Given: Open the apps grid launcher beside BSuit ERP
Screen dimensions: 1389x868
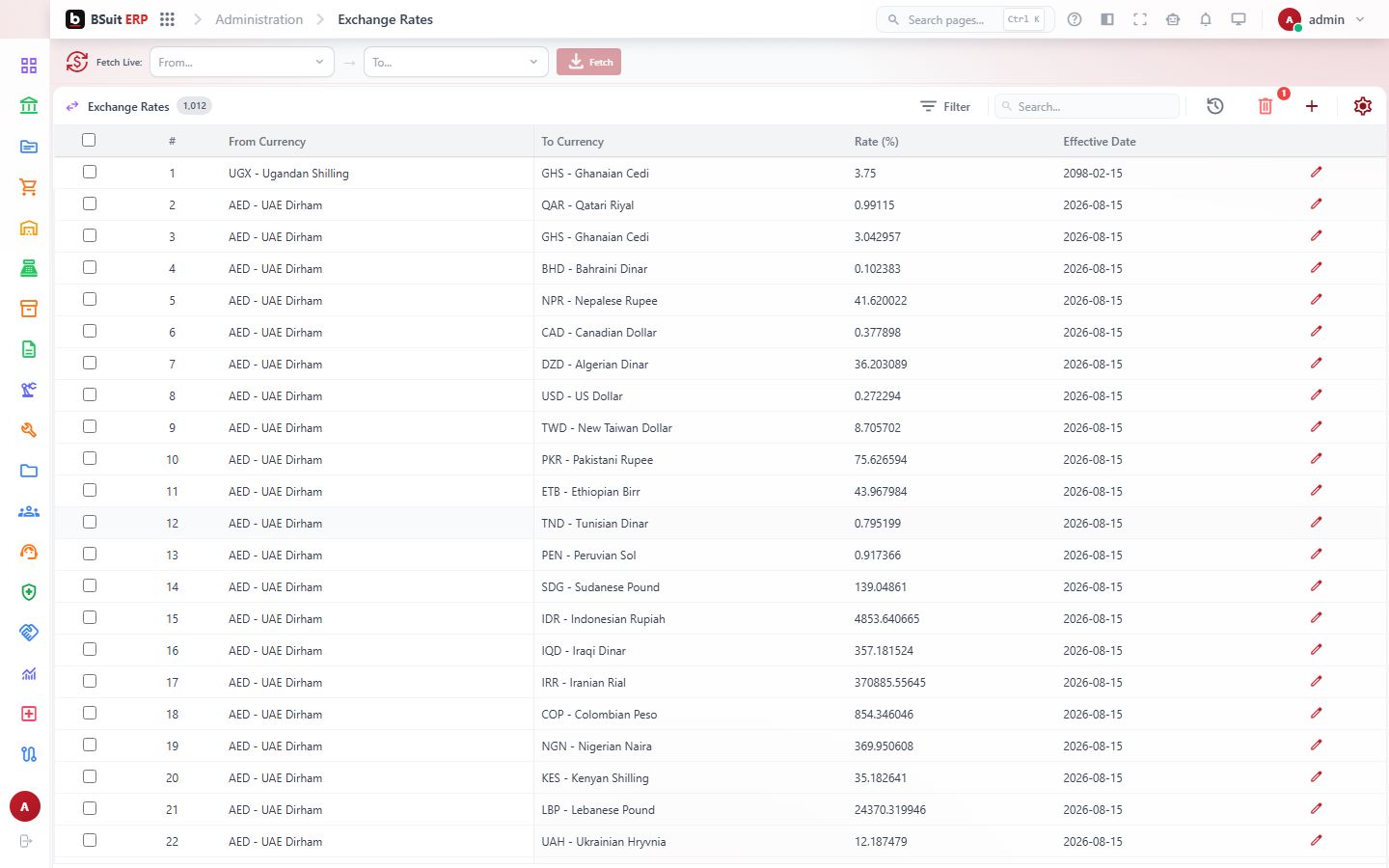Looking at the screenshot, I should tap(167, 19).
